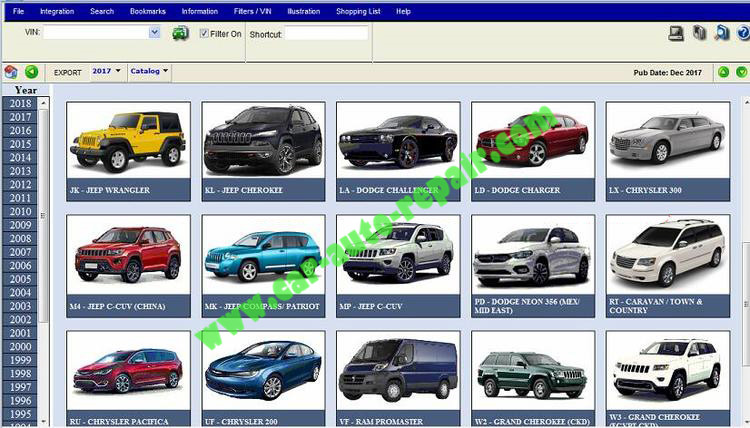Open the Help menu
This screenshot has height=428, width=750.
403,11
